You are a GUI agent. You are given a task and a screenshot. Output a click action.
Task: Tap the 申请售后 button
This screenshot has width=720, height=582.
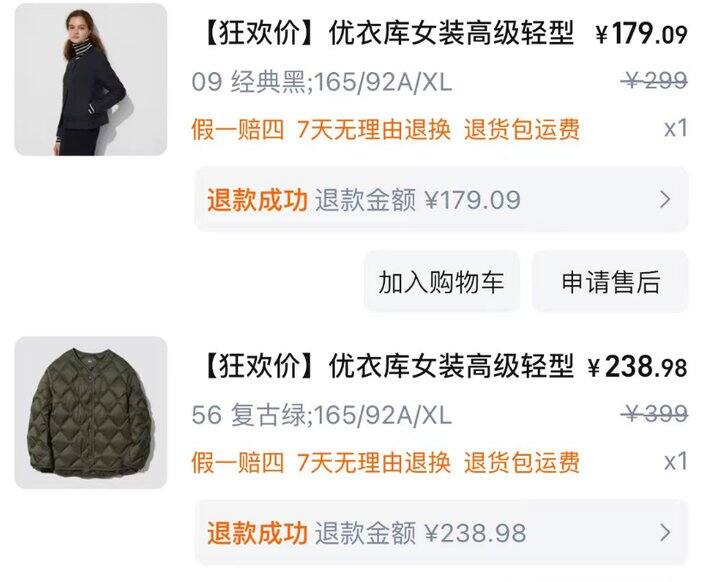[x=610, y=282]
